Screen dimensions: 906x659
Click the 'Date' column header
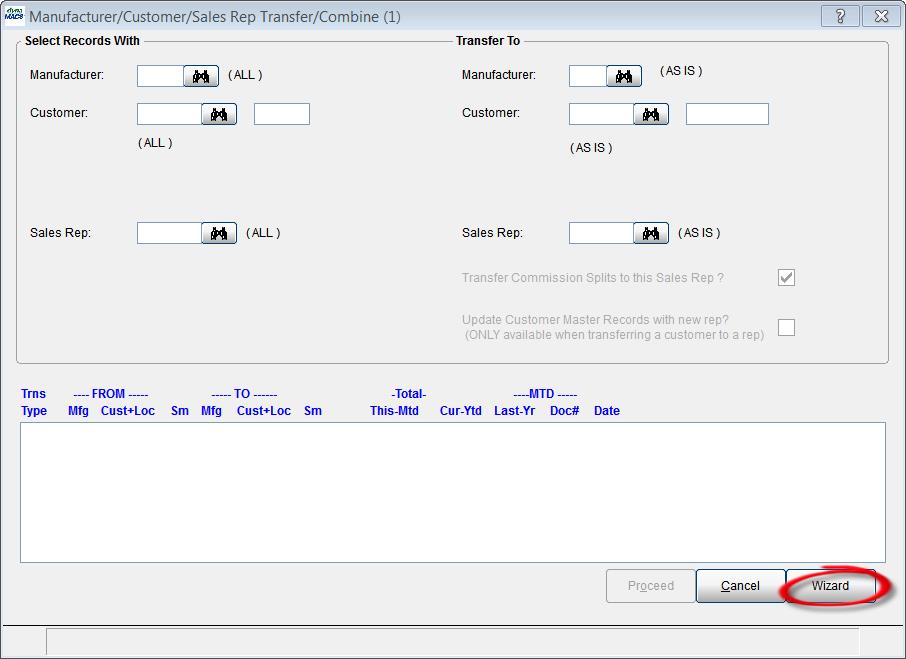[x=607, y=411]
